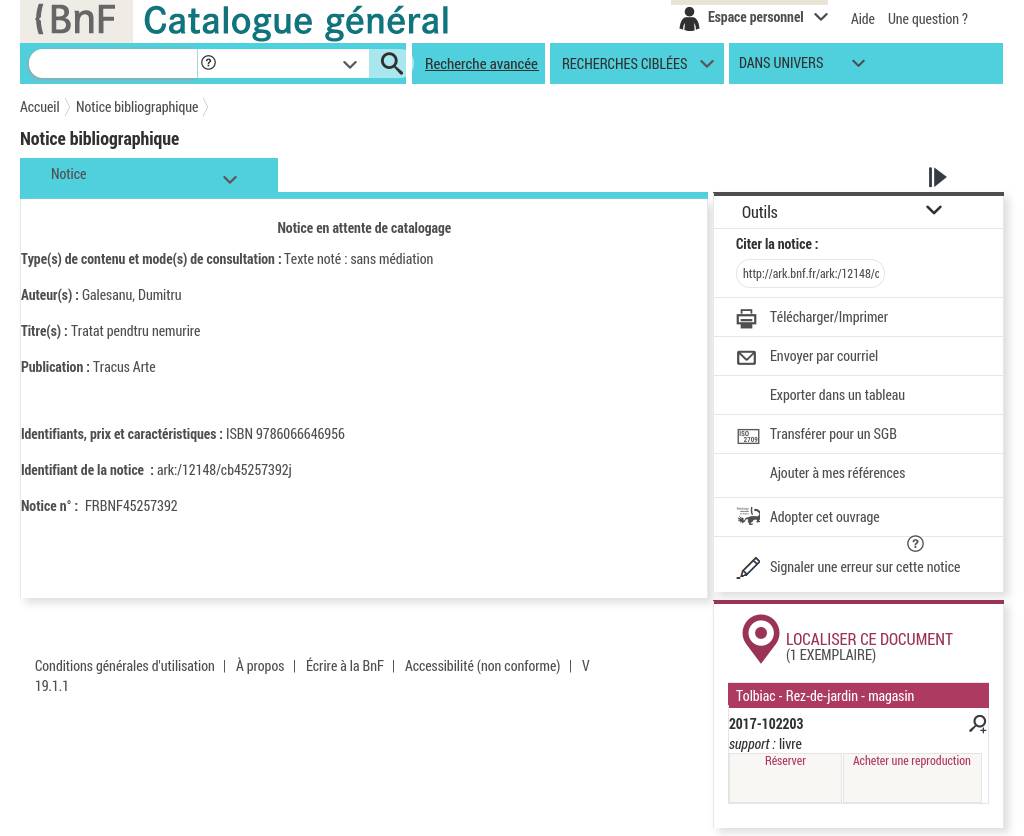Click the zoom icon beside 2017-102203

[x=977, y=723]
